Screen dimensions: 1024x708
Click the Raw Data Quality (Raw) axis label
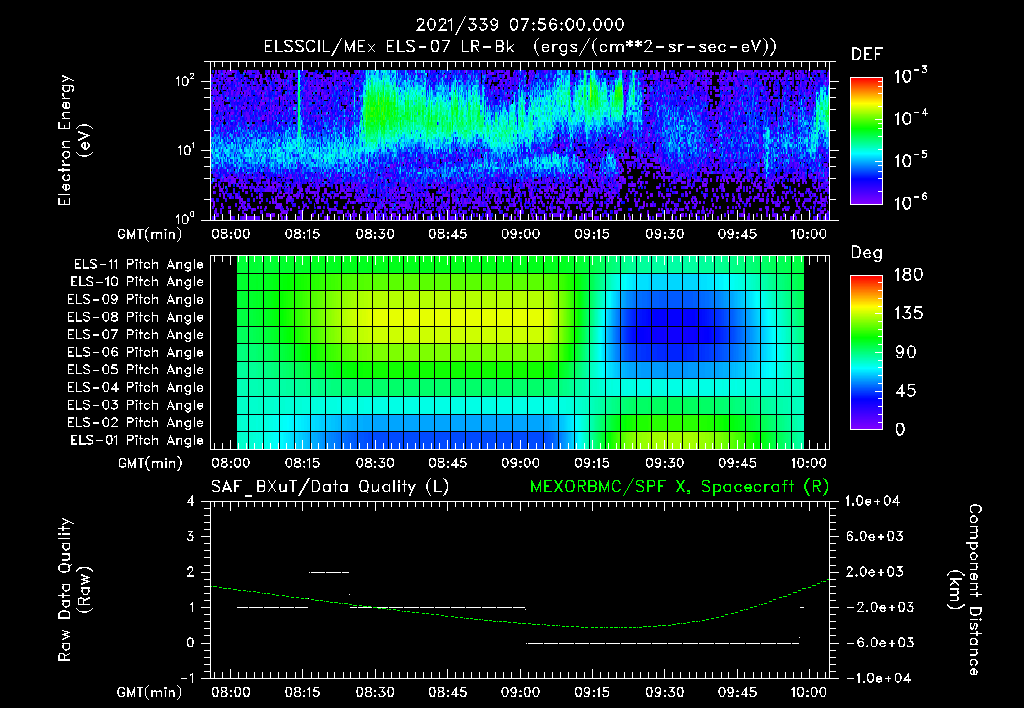point(74,590)
